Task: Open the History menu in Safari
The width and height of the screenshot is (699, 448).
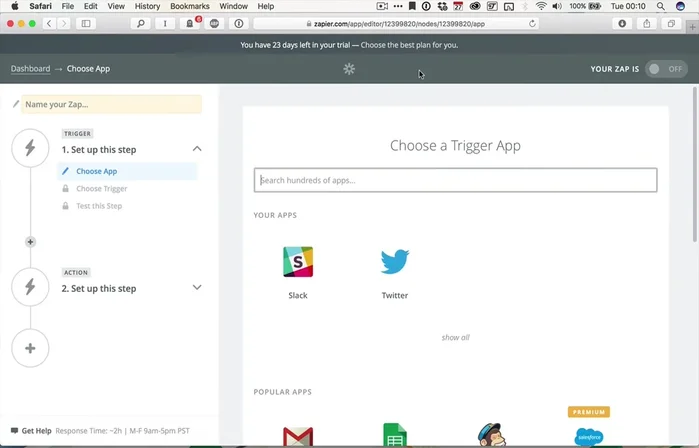Action: pos(147,6)
